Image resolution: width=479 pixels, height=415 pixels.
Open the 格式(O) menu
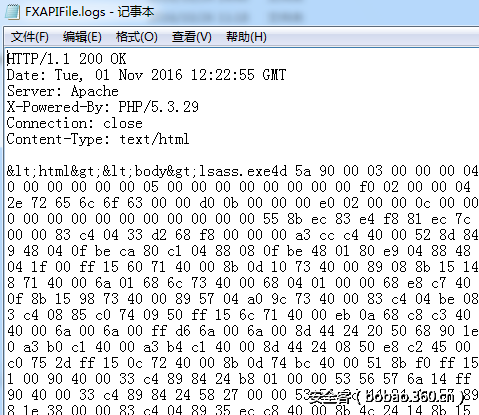pos(136,37)
